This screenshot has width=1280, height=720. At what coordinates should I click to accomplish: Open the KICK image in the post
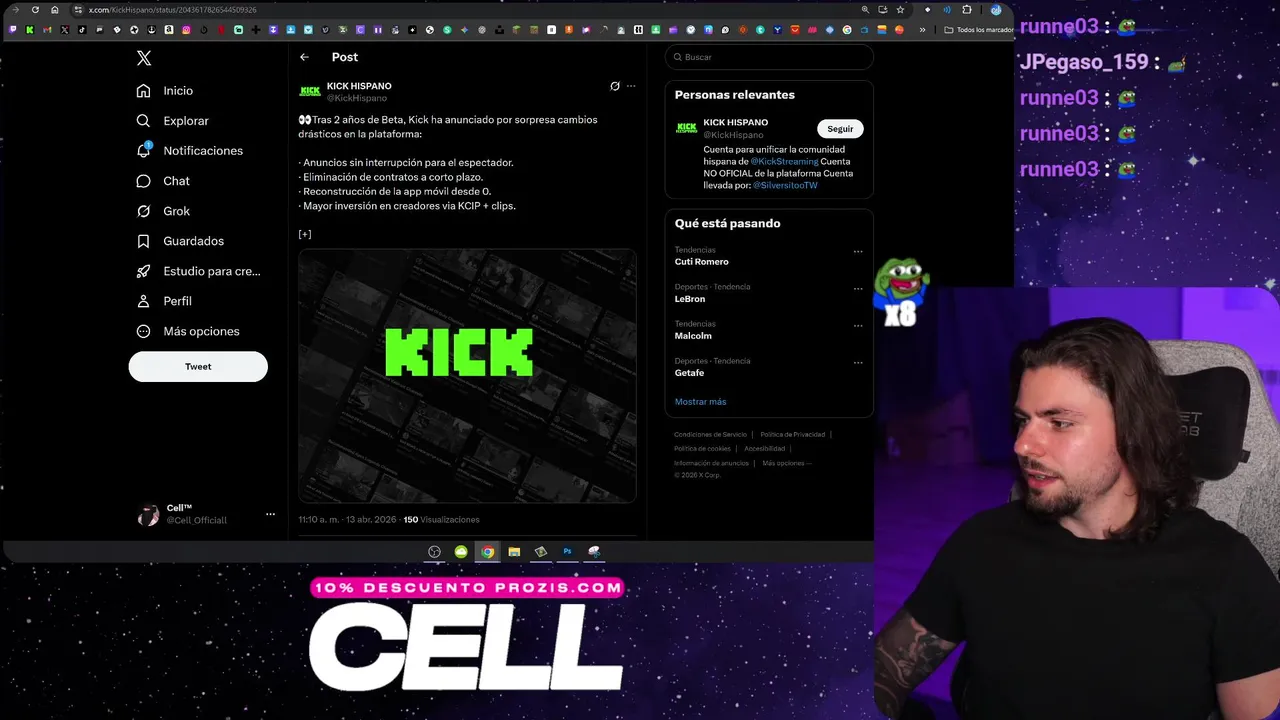(467, 375)
